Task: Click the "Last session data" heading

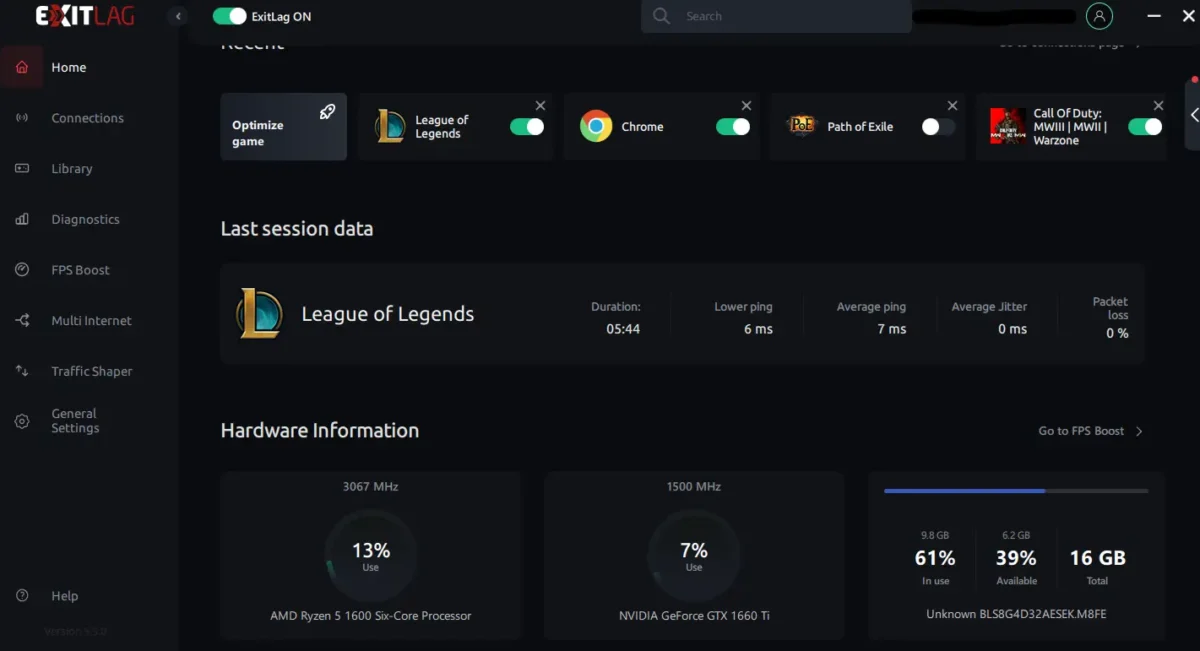Action: click(297, 229)
